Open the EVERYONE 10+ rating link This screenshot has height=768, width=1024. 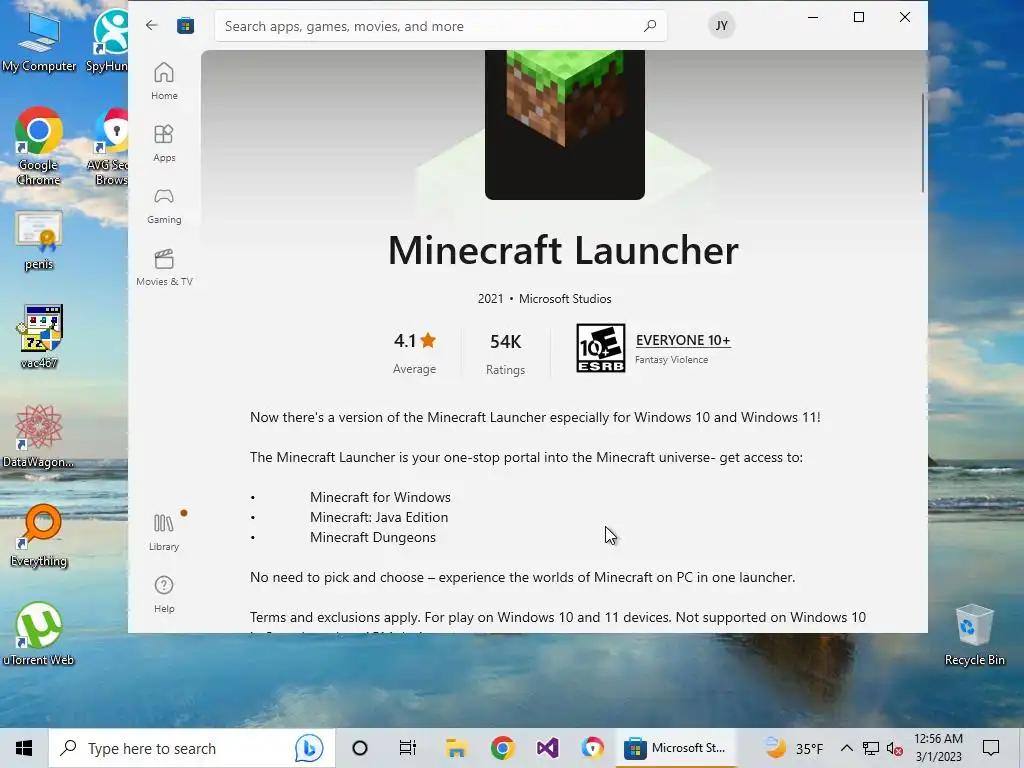click(x=683, y=340)
